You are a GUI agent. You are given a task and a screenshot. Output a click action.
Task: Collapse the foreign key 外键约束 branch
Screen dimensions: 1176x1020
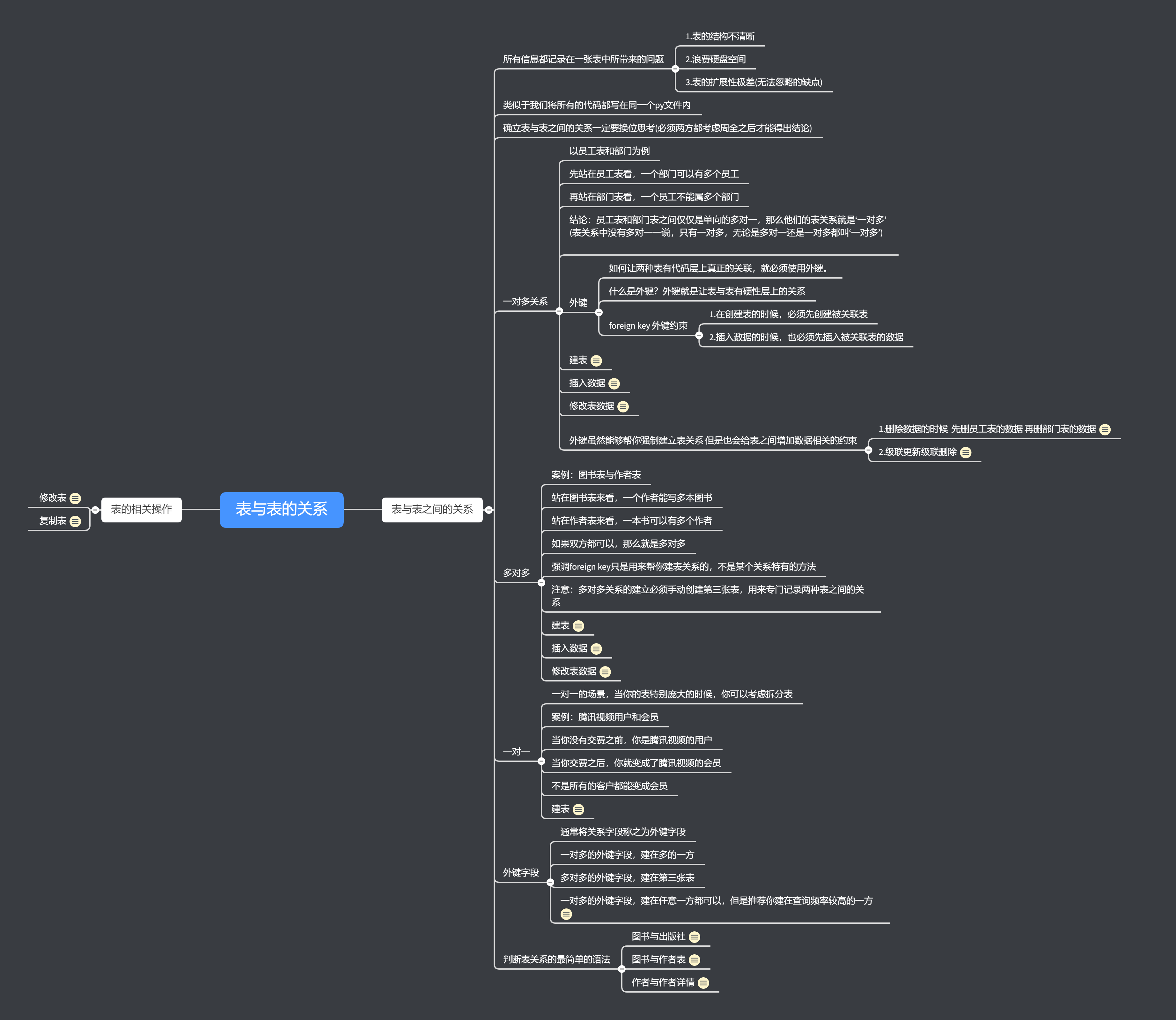coord(699,335)
